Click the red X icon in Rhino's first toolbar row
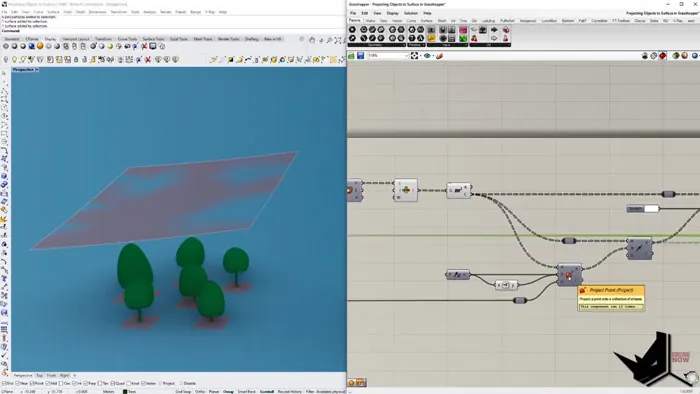The image size is (700, 394). 145,46
